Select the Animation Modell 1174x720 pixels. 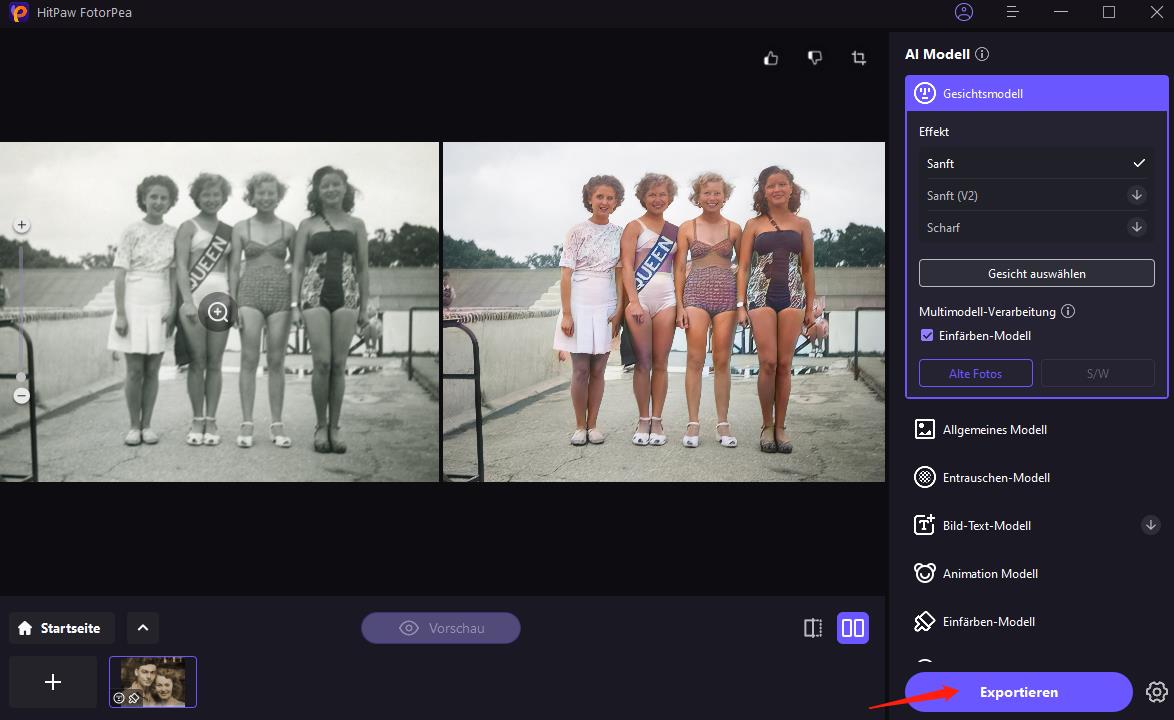990,573
